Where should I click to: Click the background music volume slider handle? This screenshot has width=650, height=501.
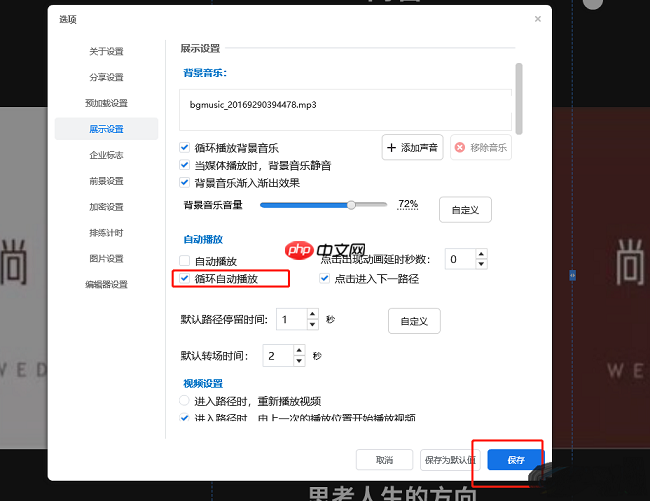[x=351, y=205]
